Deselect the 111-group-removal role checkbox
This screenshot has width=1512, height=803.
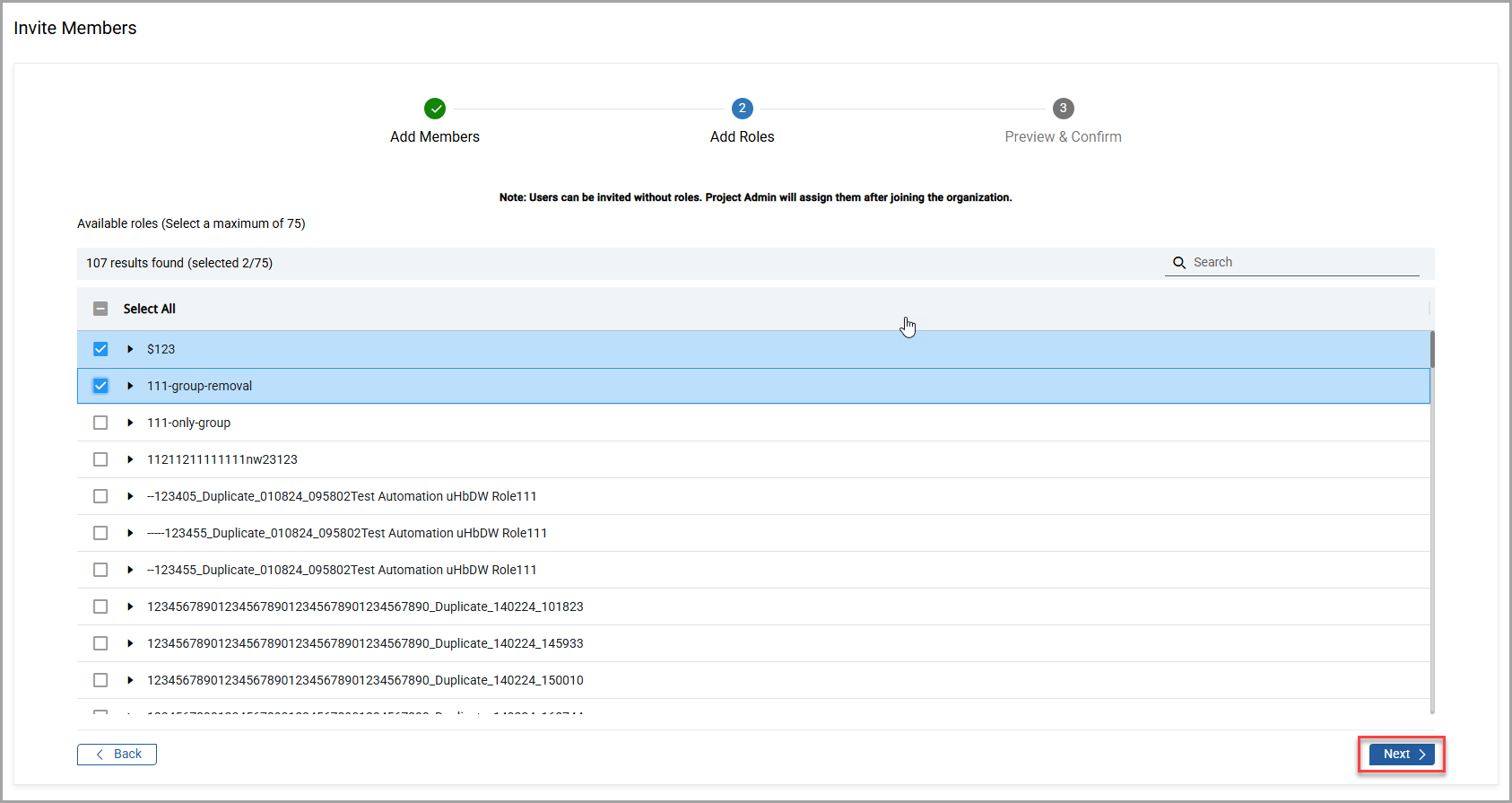(x=100, y=386)
